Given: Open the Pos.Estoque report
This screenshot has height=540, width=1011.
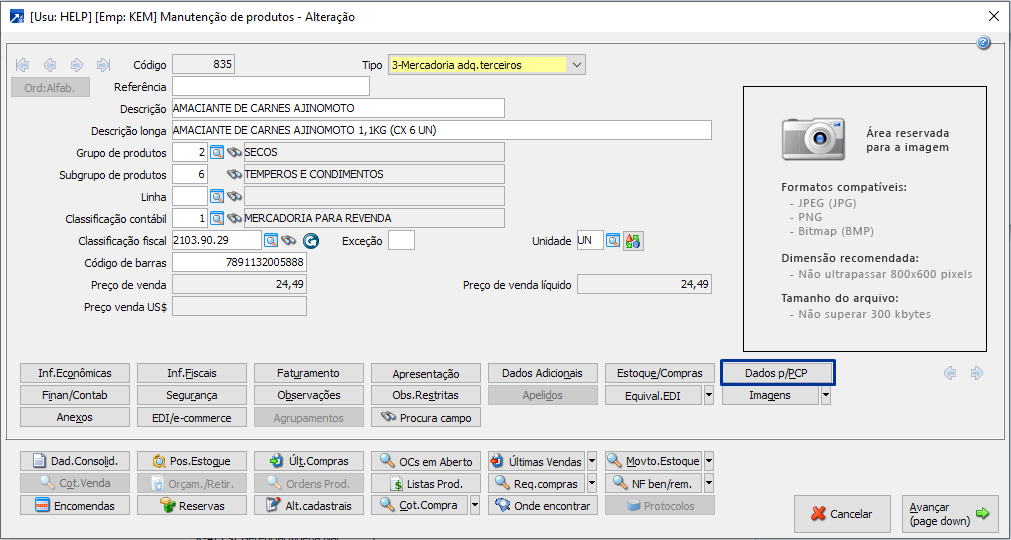Looking at the screenshot, I should [192, 461].
